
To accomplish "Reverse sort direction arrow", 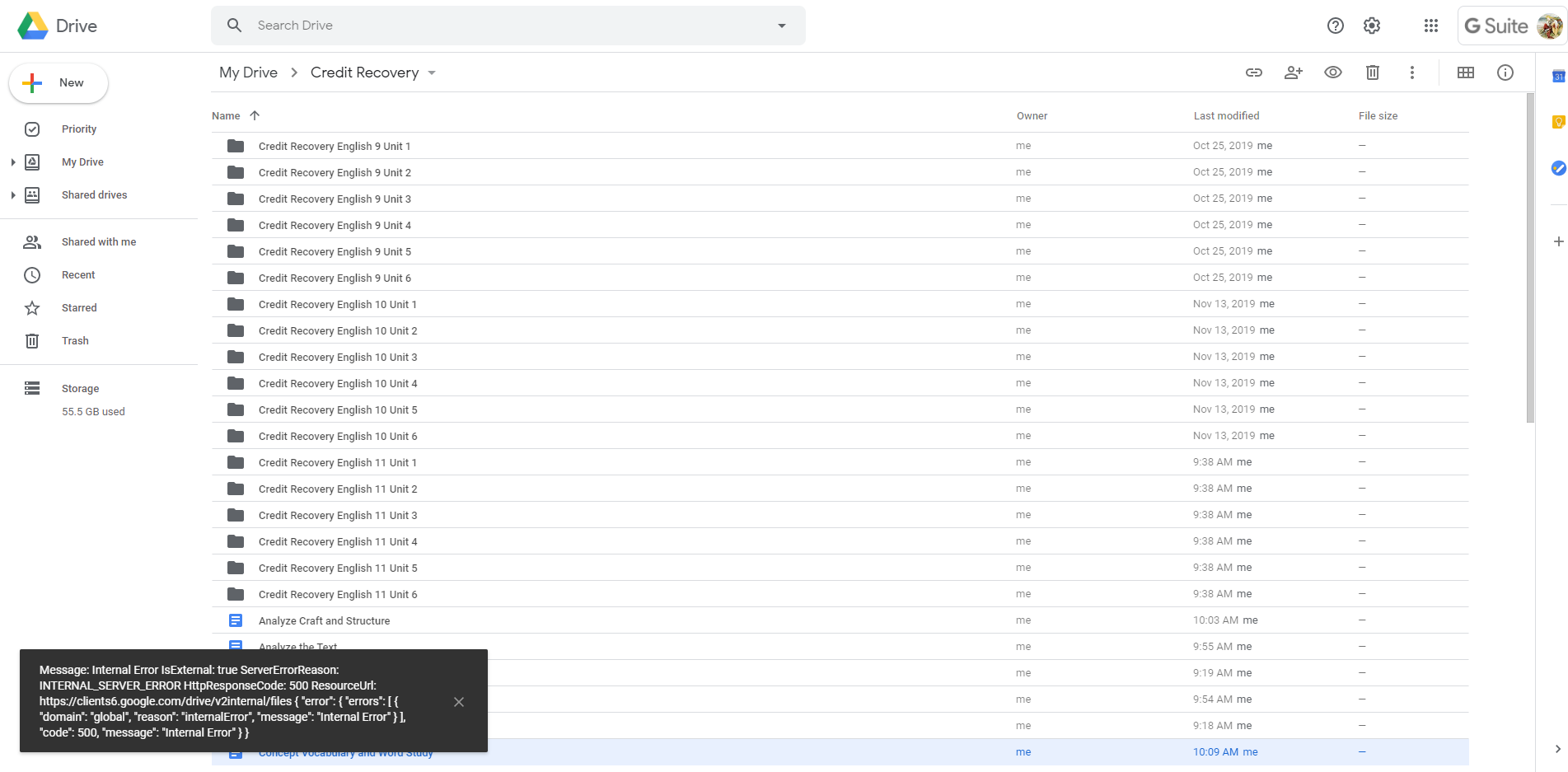I will tap(255, 115).
